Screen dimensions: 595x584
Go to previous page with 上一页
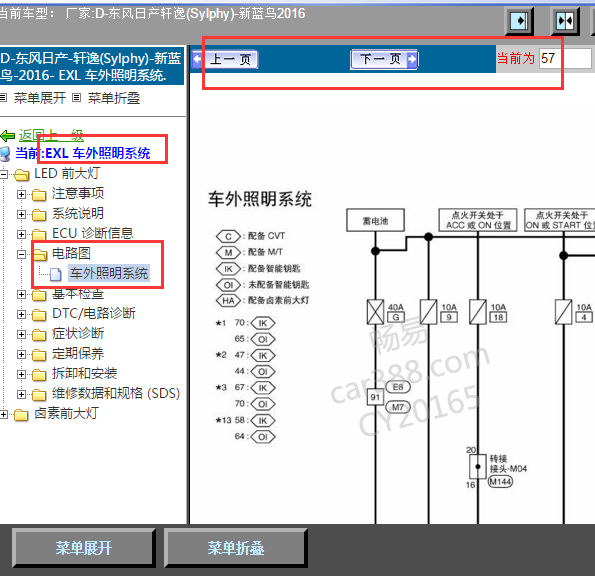pos(225,59)
